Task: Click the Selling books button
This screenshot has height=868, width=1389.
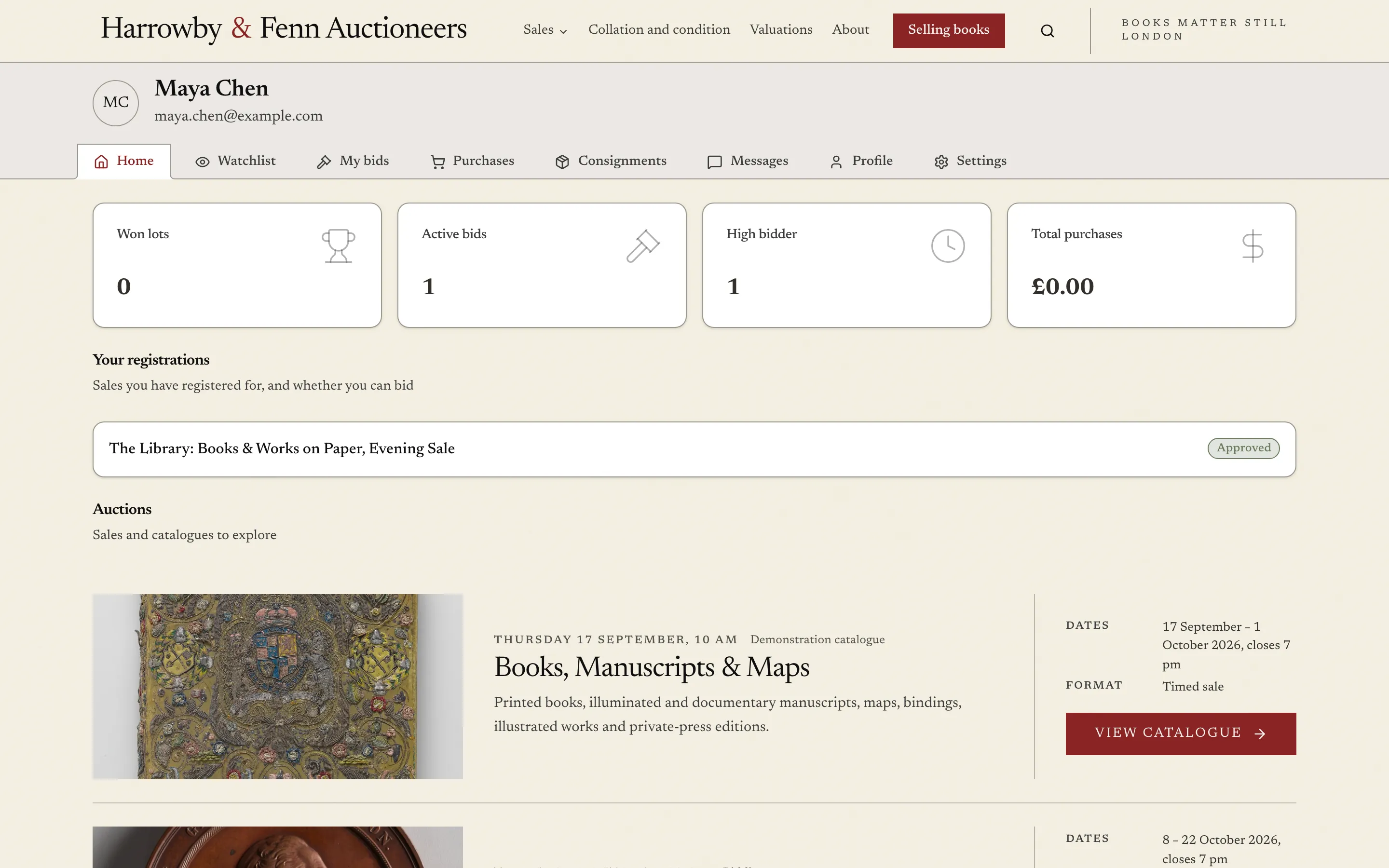Action: [948, 30]
